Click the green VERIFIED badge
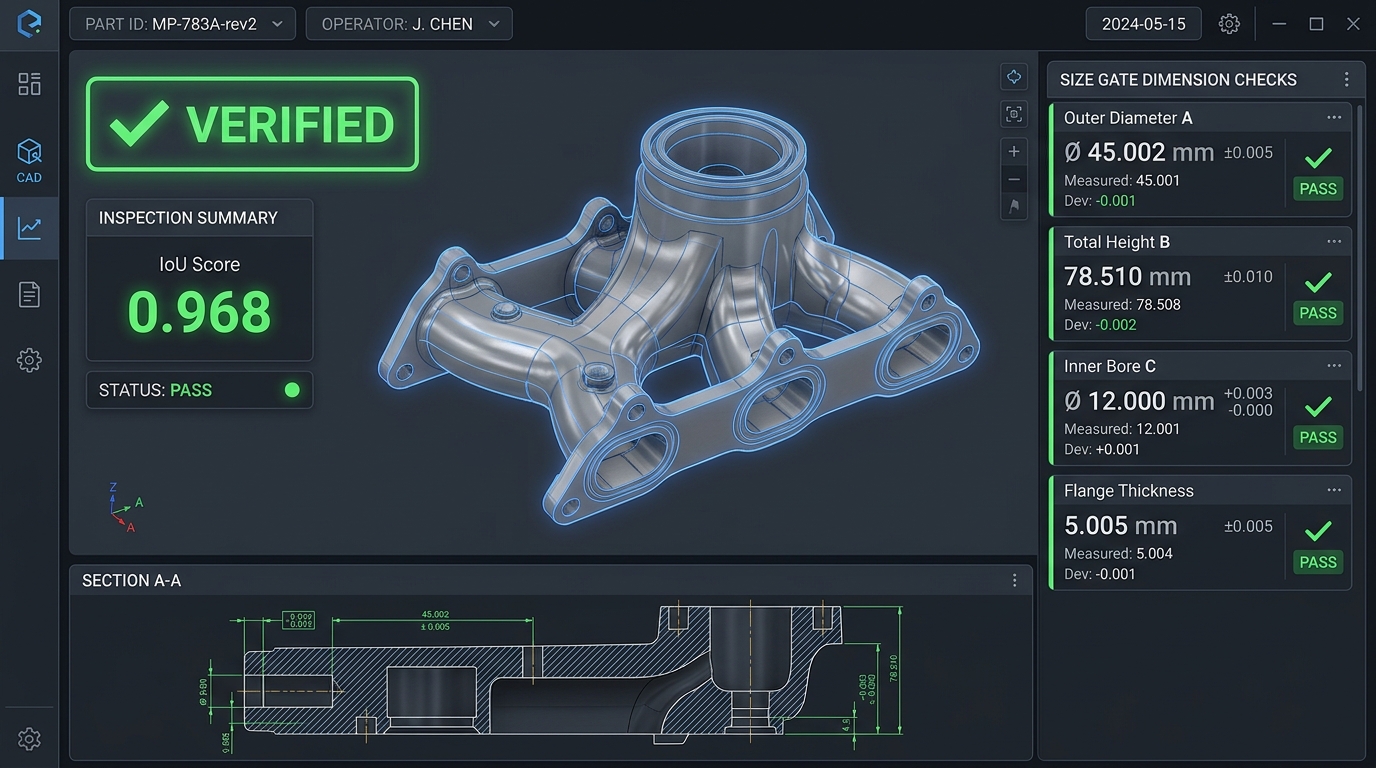 point(252,124)
